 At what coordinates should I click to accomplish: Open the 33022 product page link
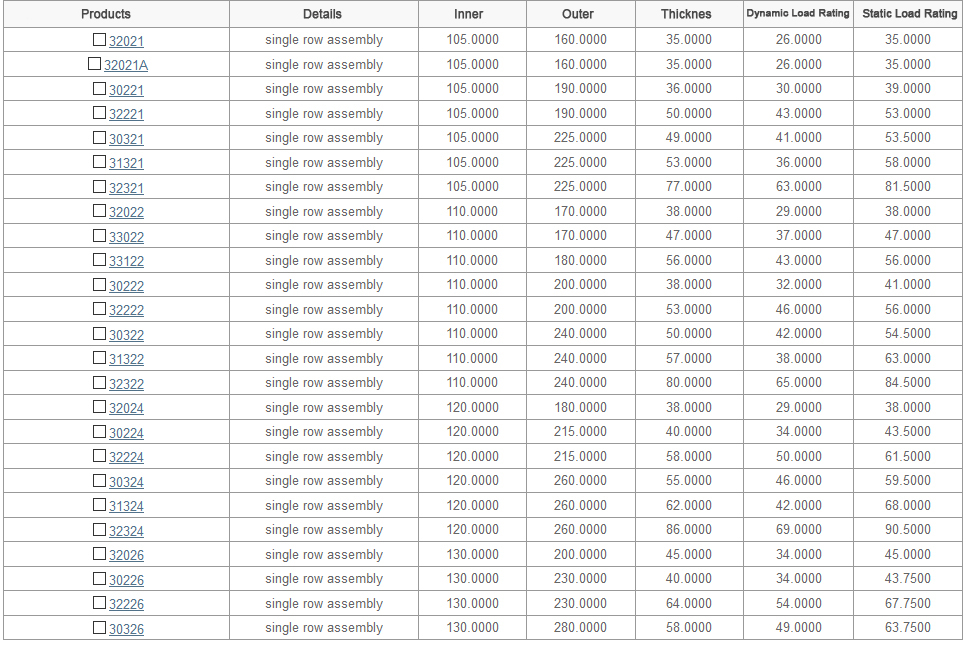point(126,236)
